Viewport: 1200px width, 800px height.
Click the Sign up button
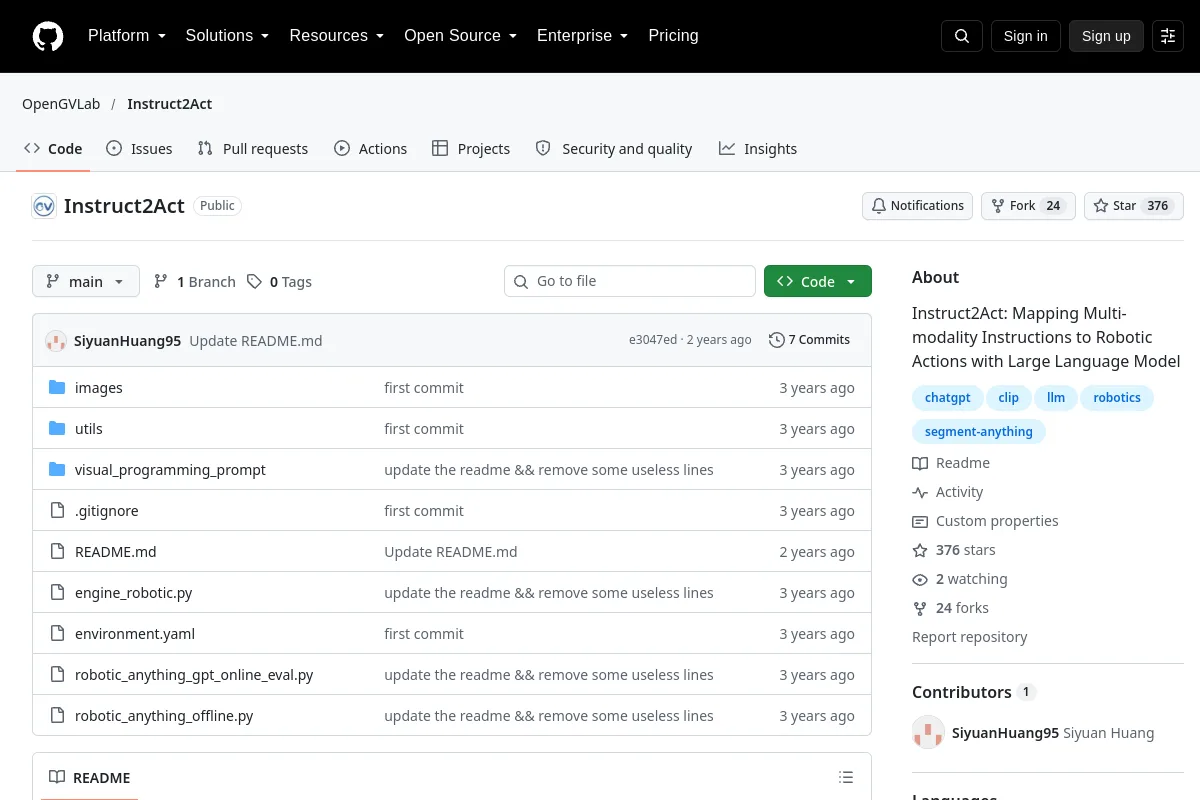[x=1106, y=36]
